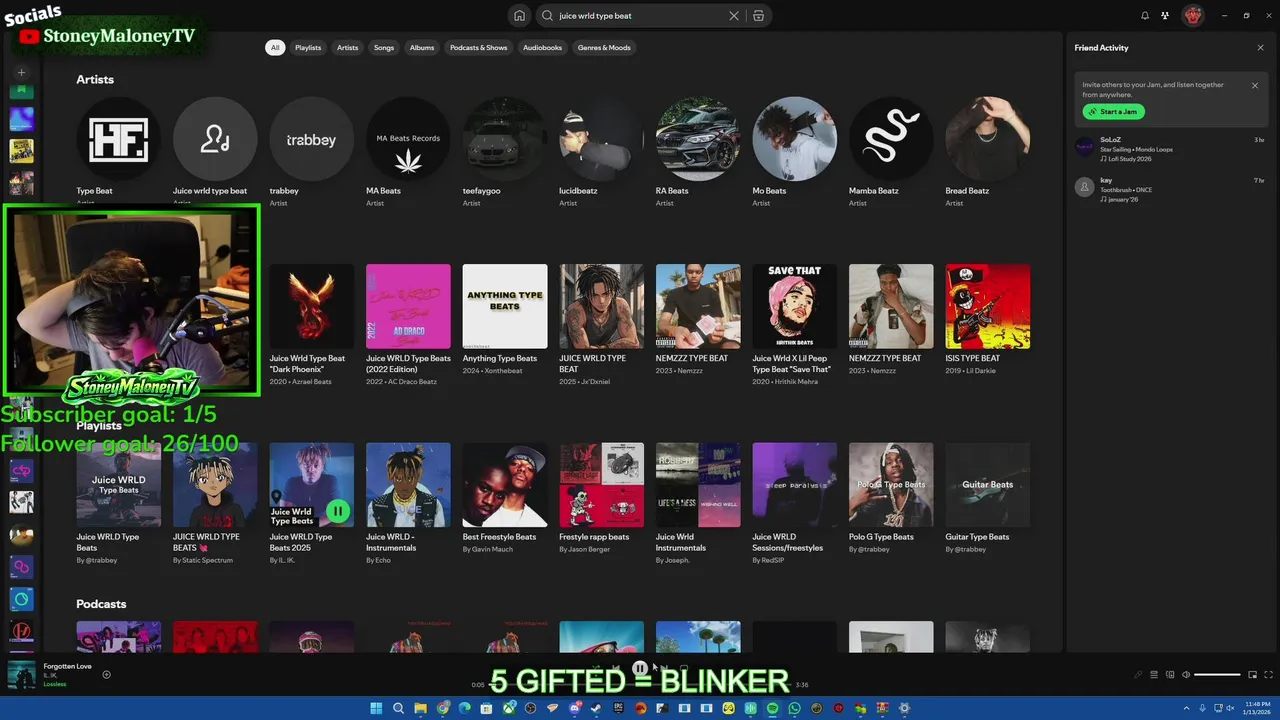Open ISIS TYPE BEAT album cover
The image size is (1280, 720).
coord(988,306)
